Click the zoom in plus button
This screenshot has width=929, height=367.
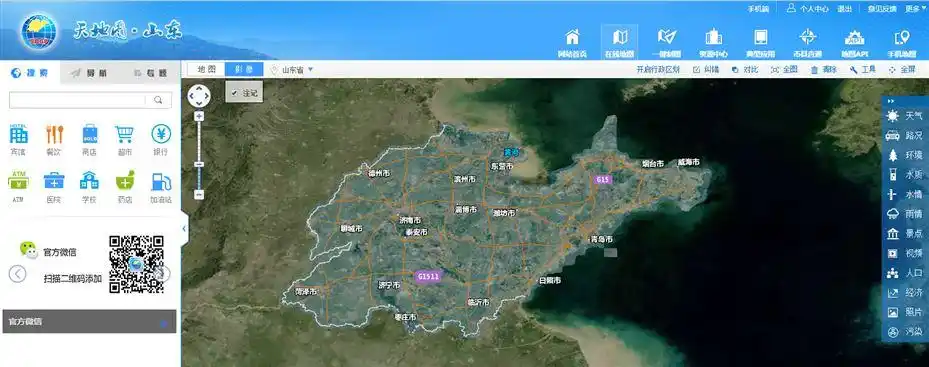tap(199, 116)
